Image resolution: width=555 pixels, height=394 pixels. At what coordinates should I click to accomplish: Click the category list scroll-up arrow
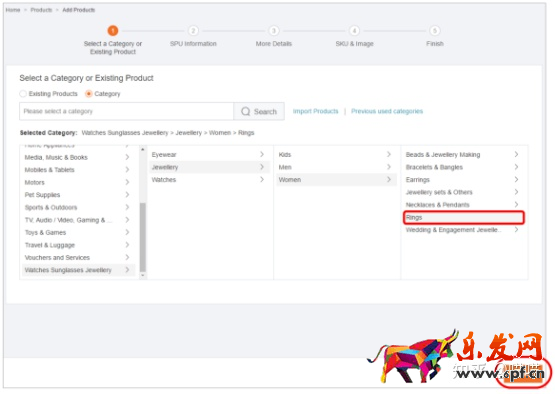click(x=143, y=149)
